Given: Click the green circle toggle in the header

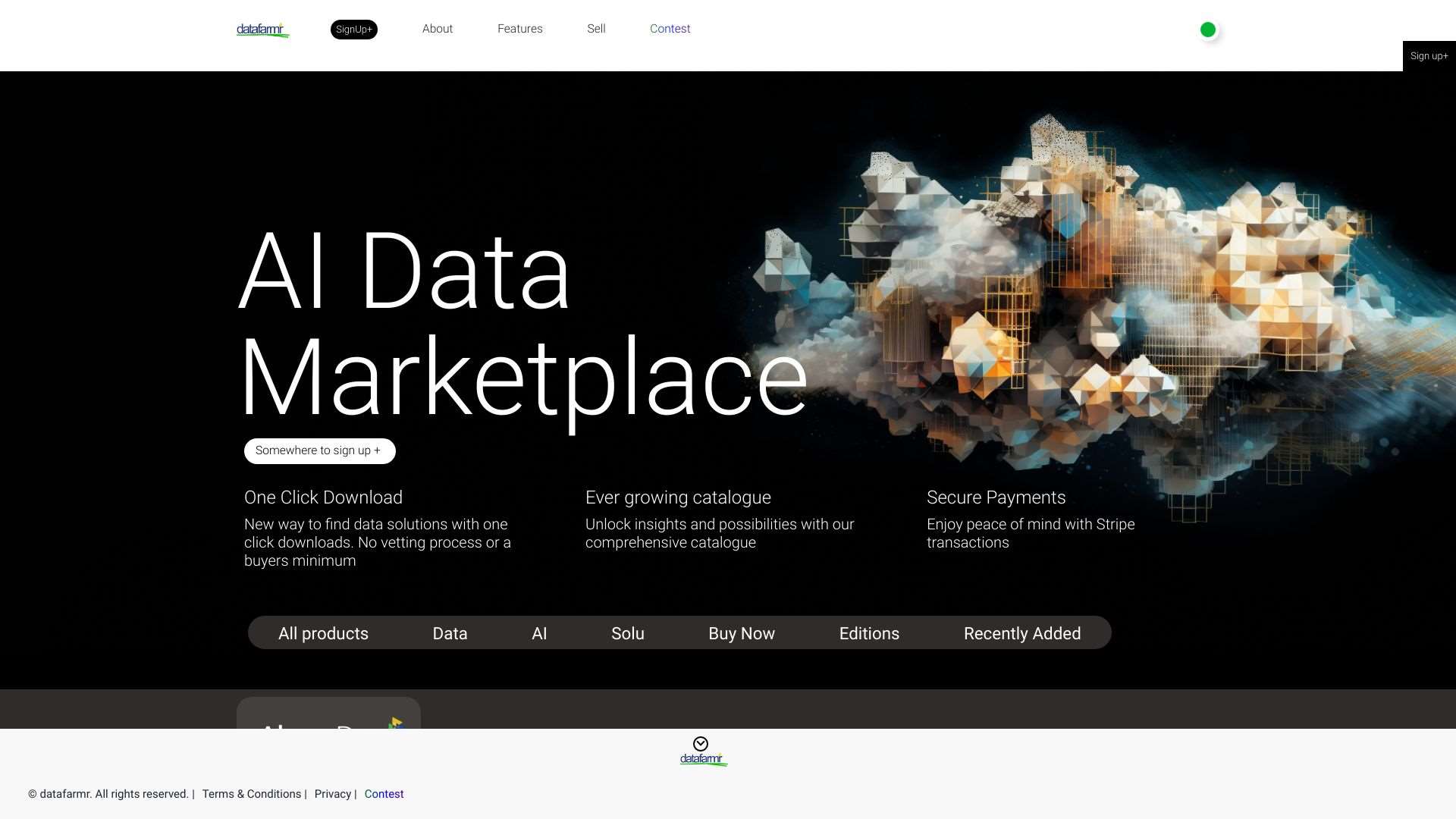Looking at the screenshot, I should [1208, 30].
